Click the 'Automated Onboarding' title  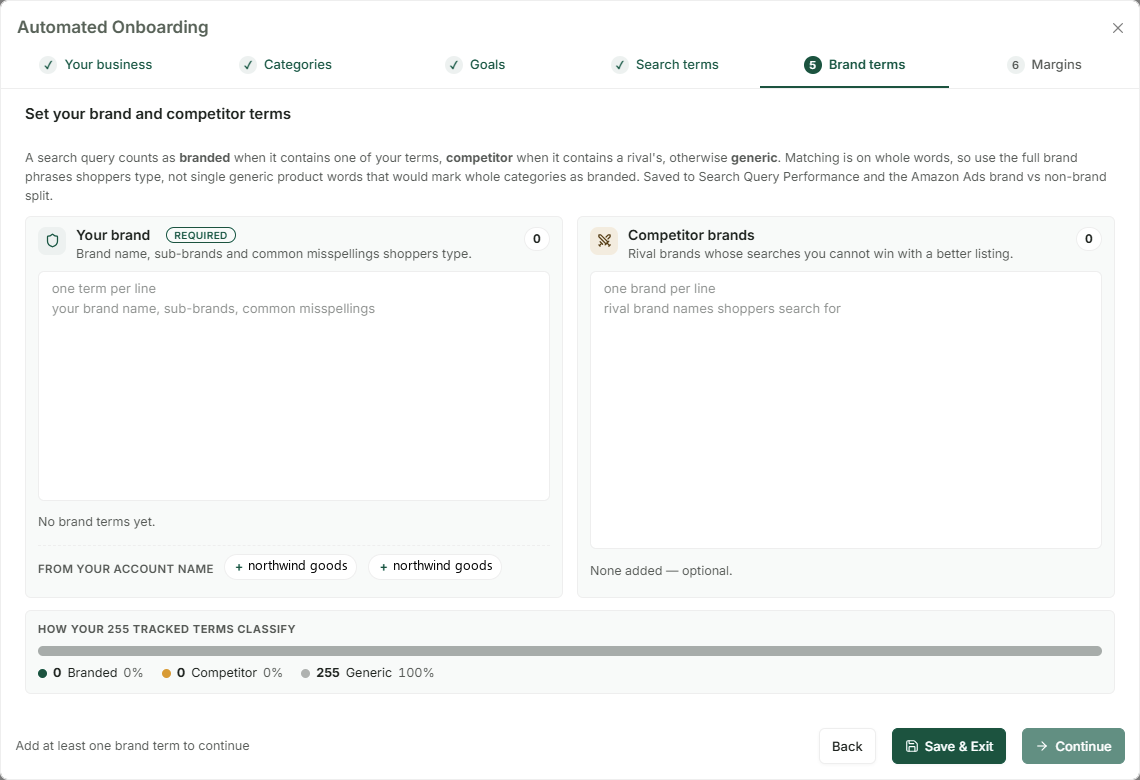[x=113, y=28]
